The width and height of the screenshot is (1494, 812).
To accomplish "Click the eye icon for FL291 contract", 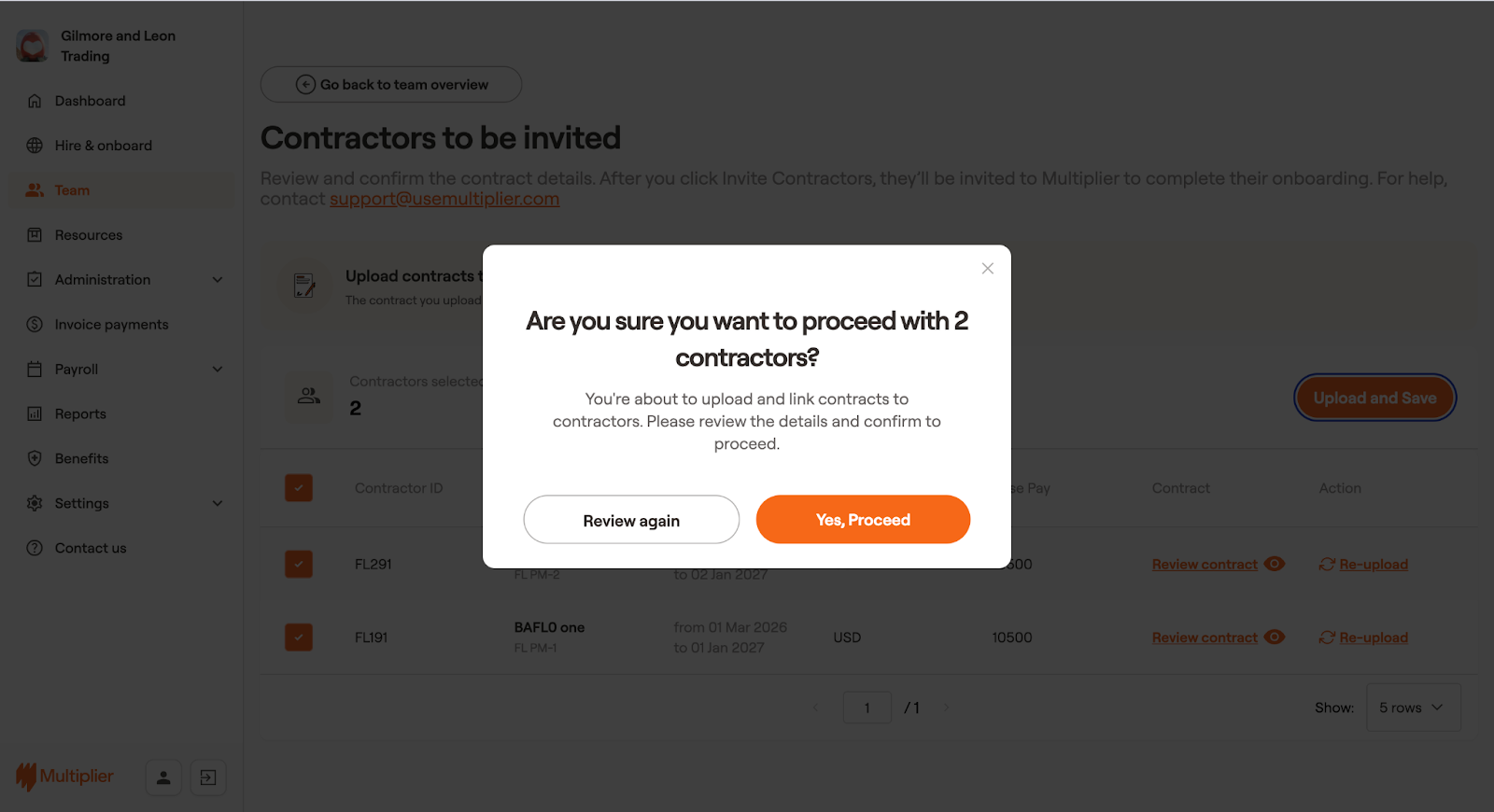I will pos(1275,564).
